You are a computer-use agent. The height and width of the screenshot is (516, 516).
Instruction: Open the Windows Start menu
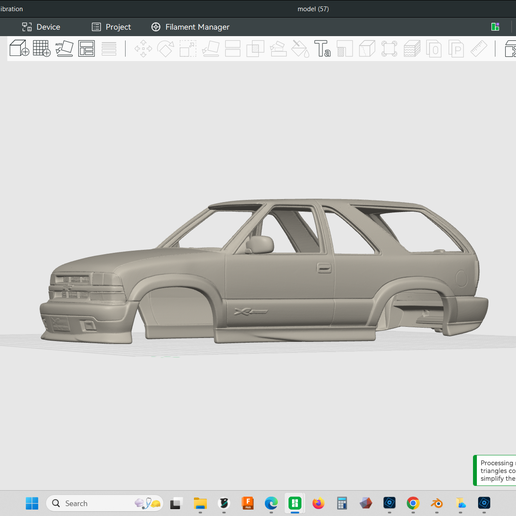32,503
